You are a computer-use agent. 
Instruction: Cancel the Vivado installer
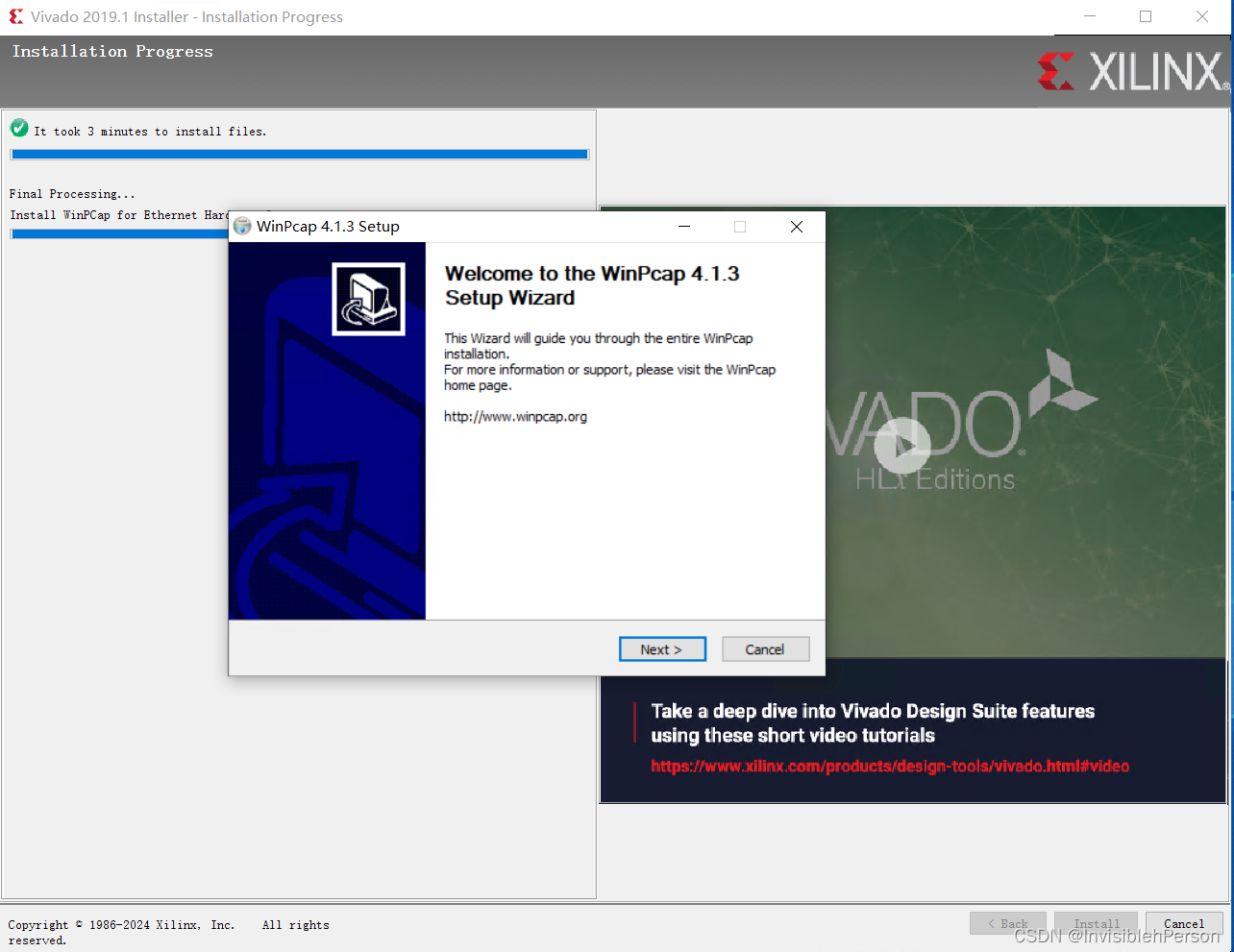(x=1184, y=924)
